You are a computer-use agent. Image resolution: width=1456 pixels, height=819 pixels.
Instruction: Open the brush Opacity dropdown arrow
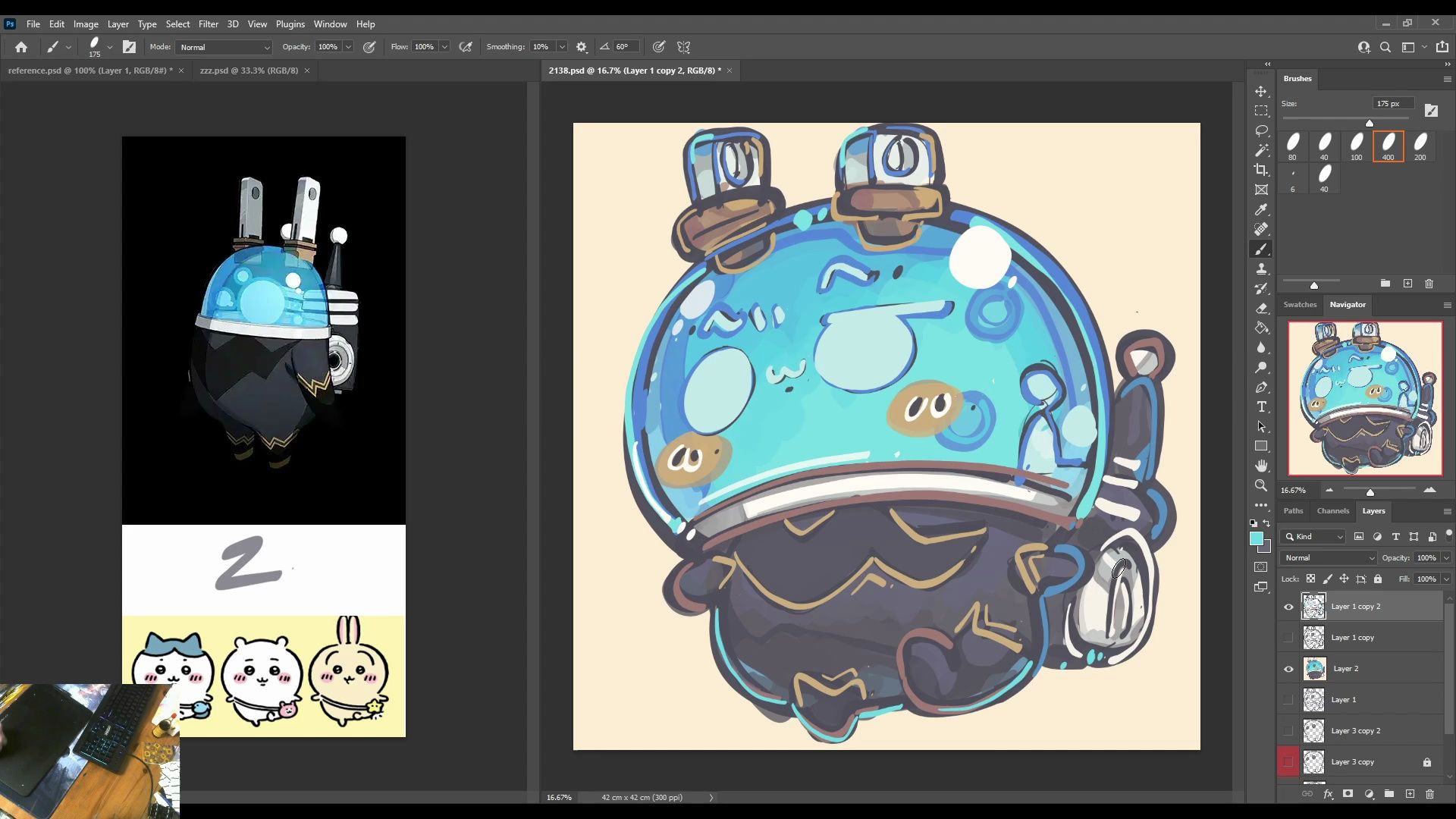click(x=348, y=47)
